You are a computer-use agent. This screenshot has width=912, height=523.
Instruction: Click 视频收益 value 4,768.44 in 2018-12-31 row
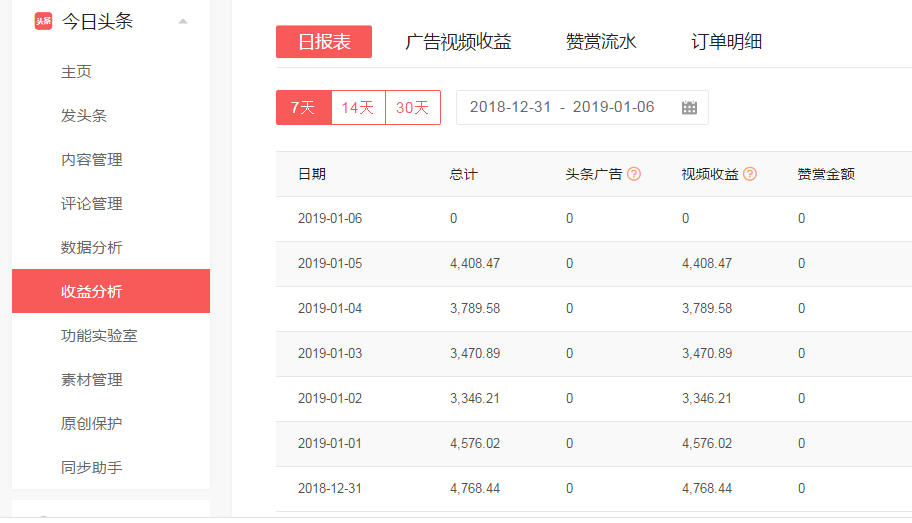[707, 488]
